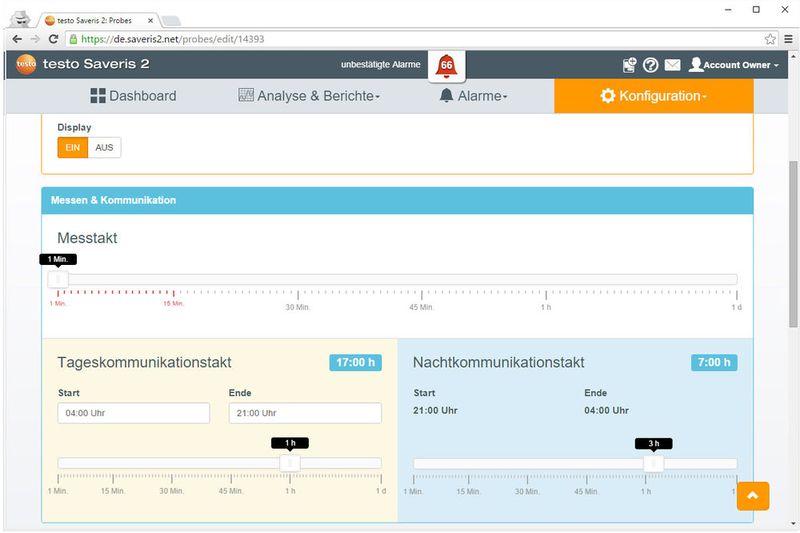Bookmark the page with the star icon
Viewport: 800px width, 533px height.
770,39
